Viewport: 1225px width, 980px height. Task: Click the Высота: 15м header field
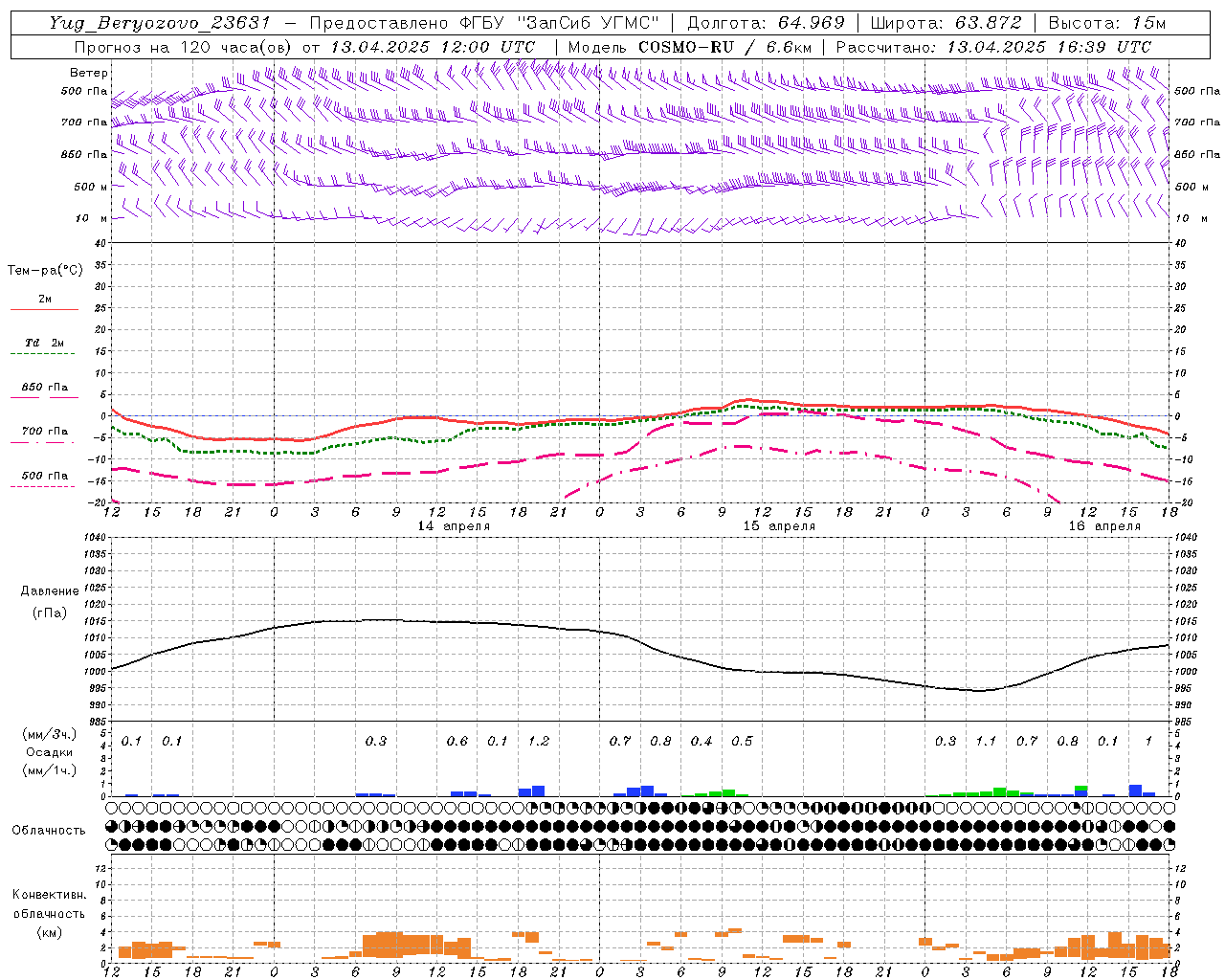click(1106, 23)
